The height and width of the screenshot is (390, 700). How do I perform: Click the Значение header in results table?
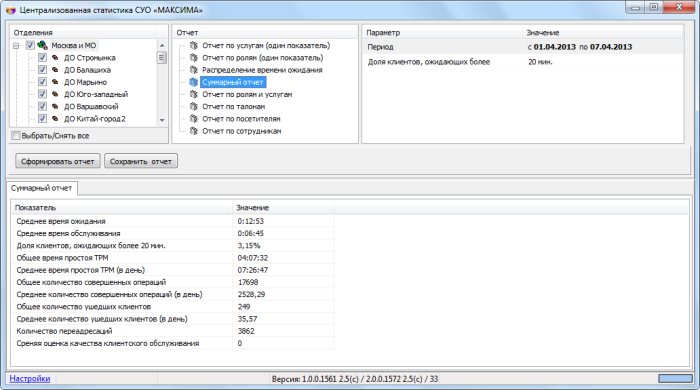pos(283,207)
